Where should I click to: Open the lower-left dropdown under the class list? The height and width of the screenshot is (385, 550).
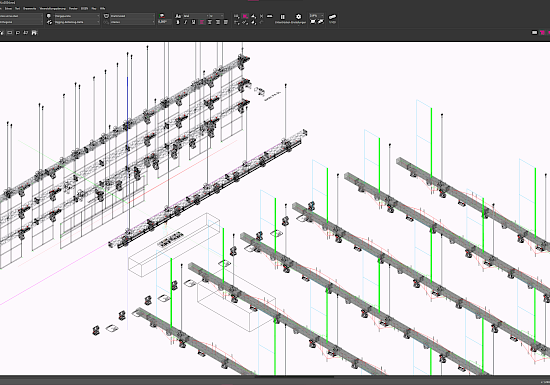[21, 22]
